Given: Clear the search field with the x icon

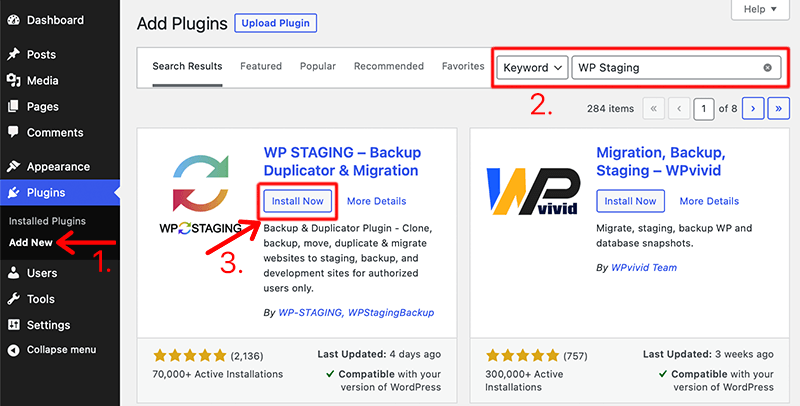Looking at the screenshot, I should click(767, 68).
